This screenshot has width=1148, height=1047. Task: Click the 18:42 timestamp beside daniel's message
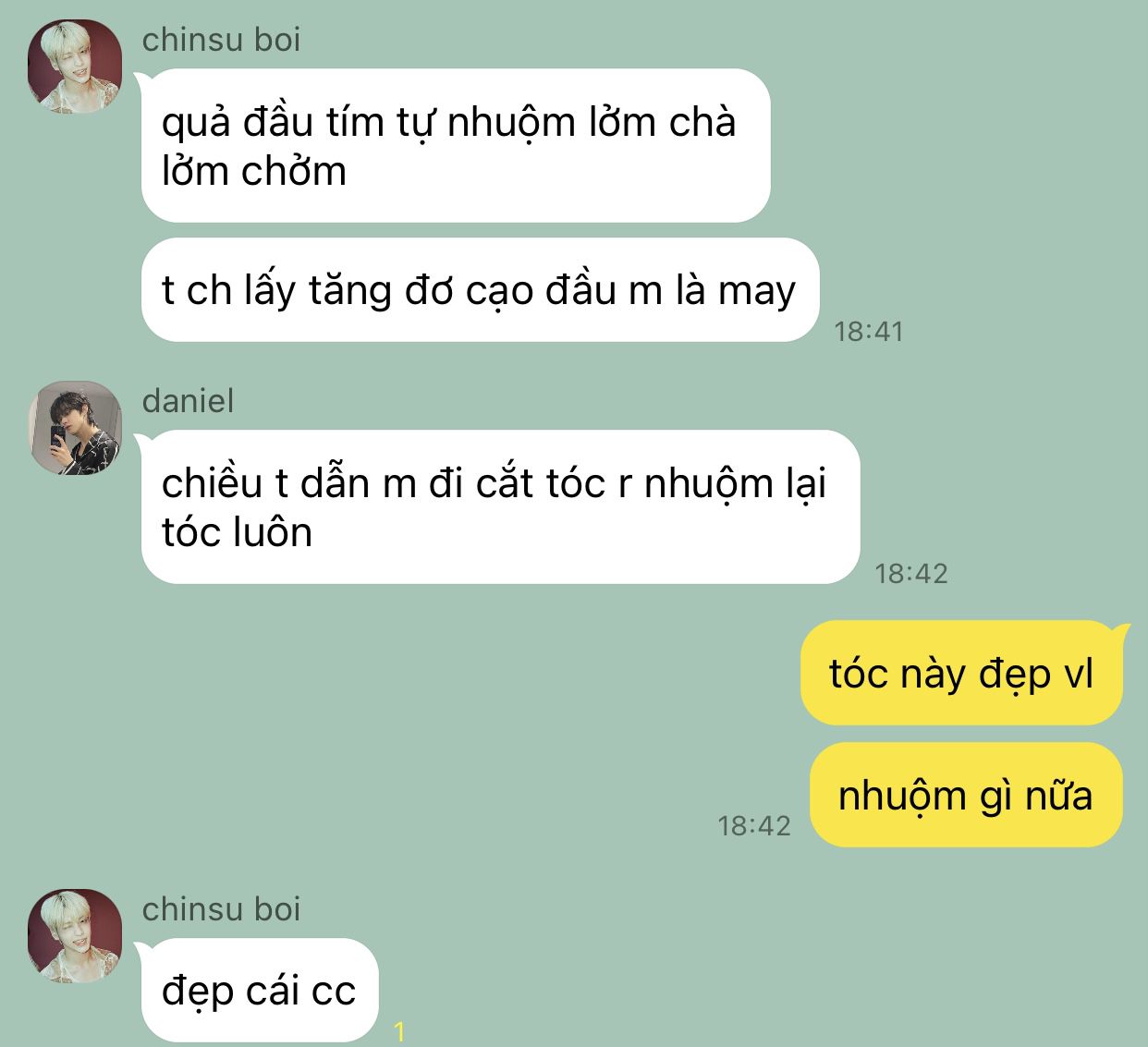tap(911, 573)
